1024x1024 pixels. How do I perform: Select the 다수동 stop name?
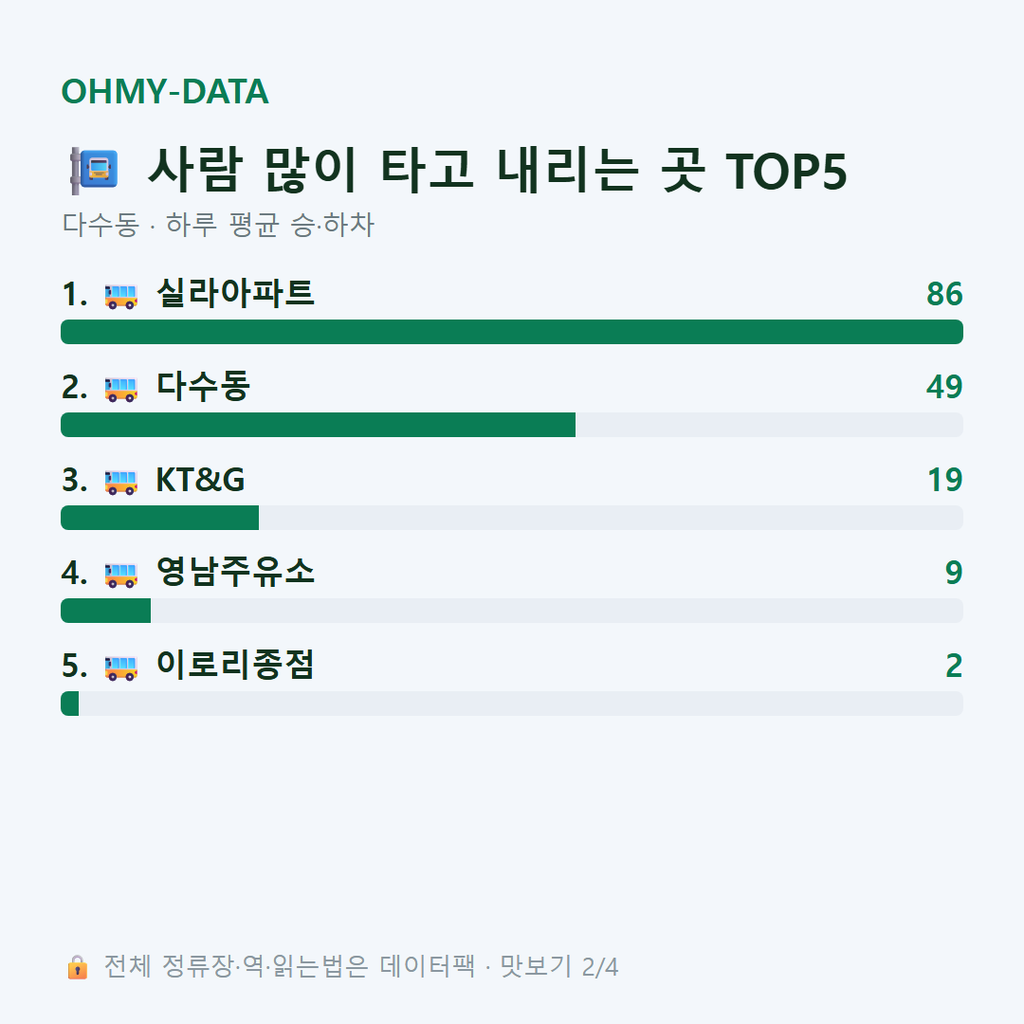click(203, 386)
